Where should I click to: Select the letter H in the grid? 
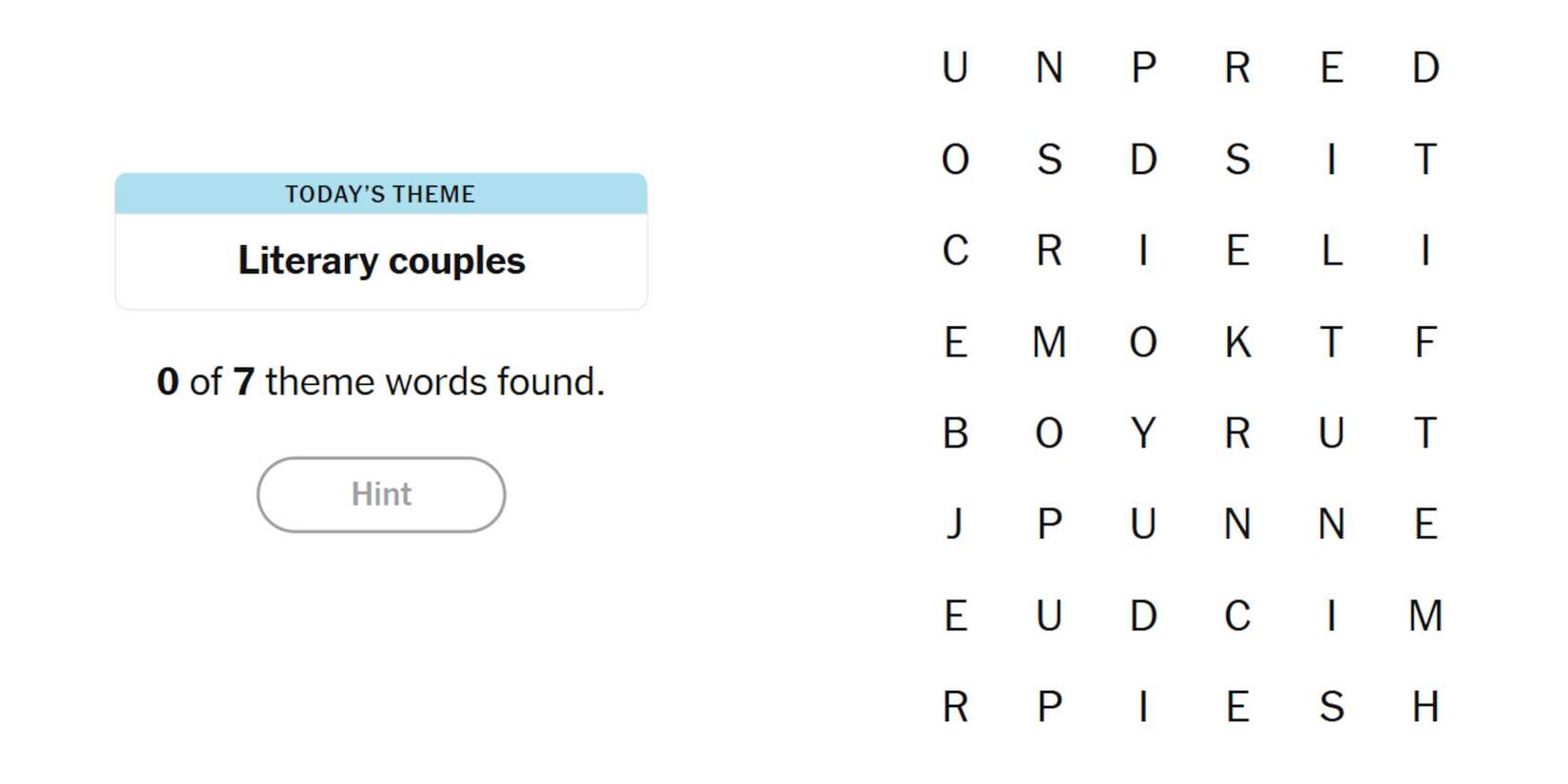click(1425, 707)
